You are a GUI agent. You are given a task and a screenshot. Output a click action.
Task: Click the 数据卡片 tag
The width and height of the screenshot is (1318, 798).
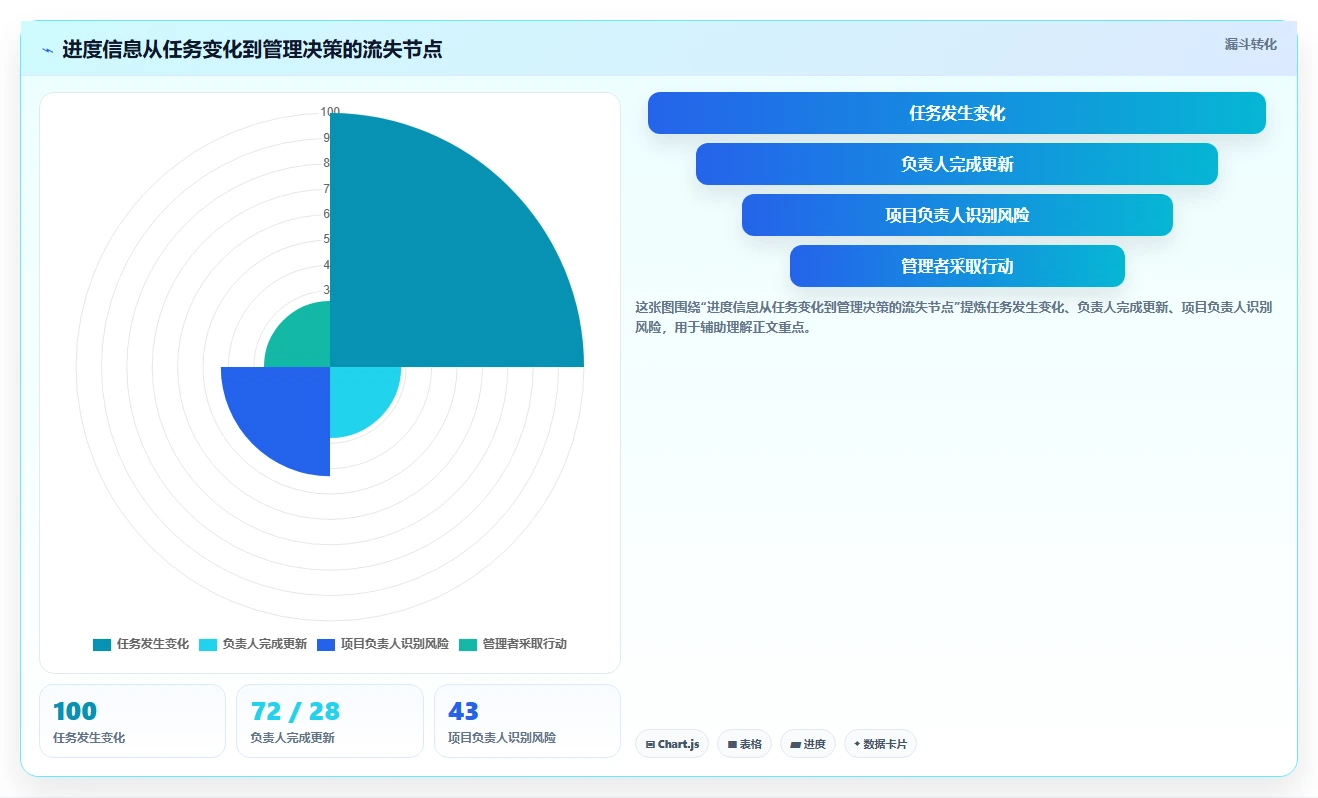[880, 744]
